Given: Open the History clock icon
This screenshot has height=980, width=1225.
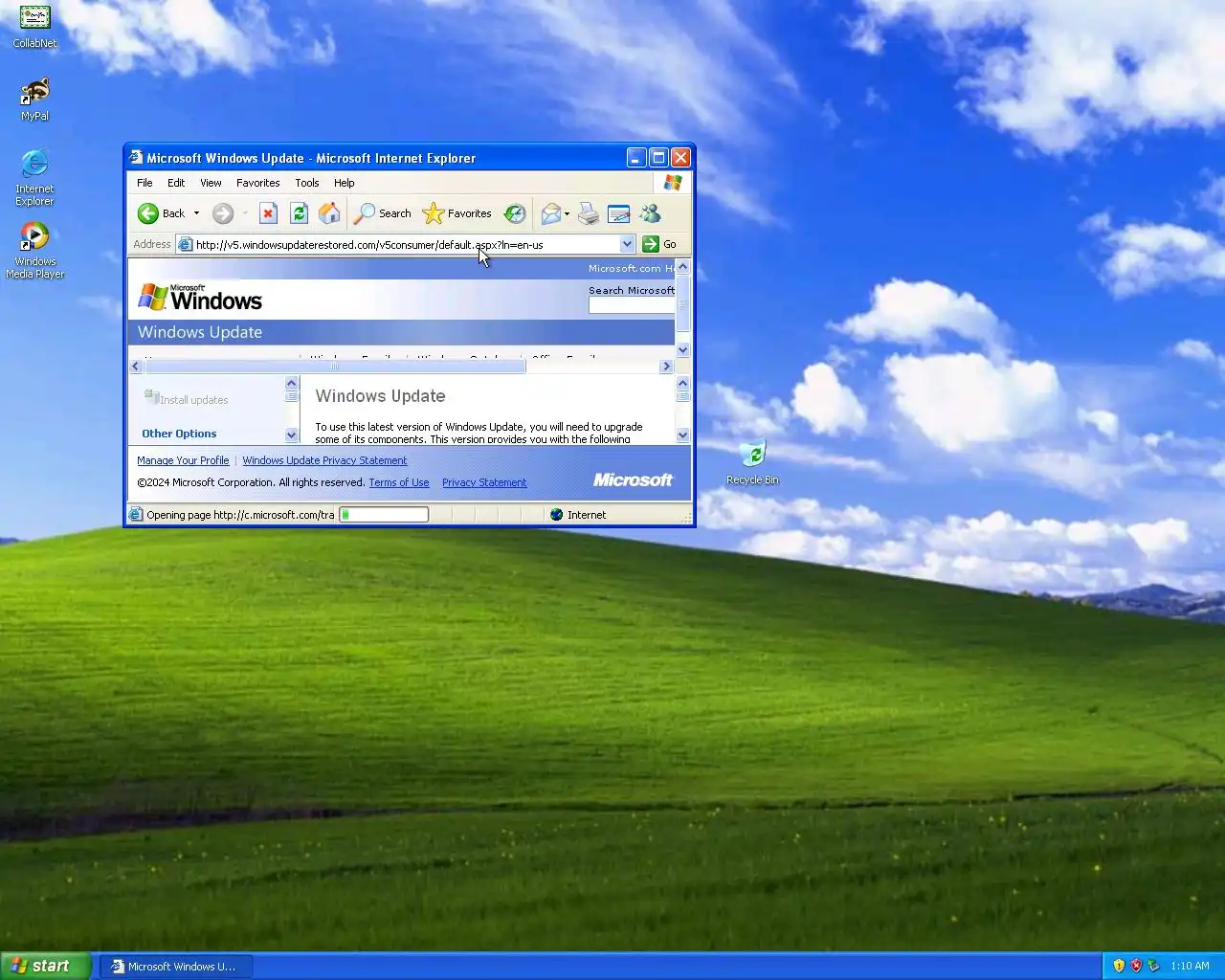Looking at the screenshot, I should (515, 213).
